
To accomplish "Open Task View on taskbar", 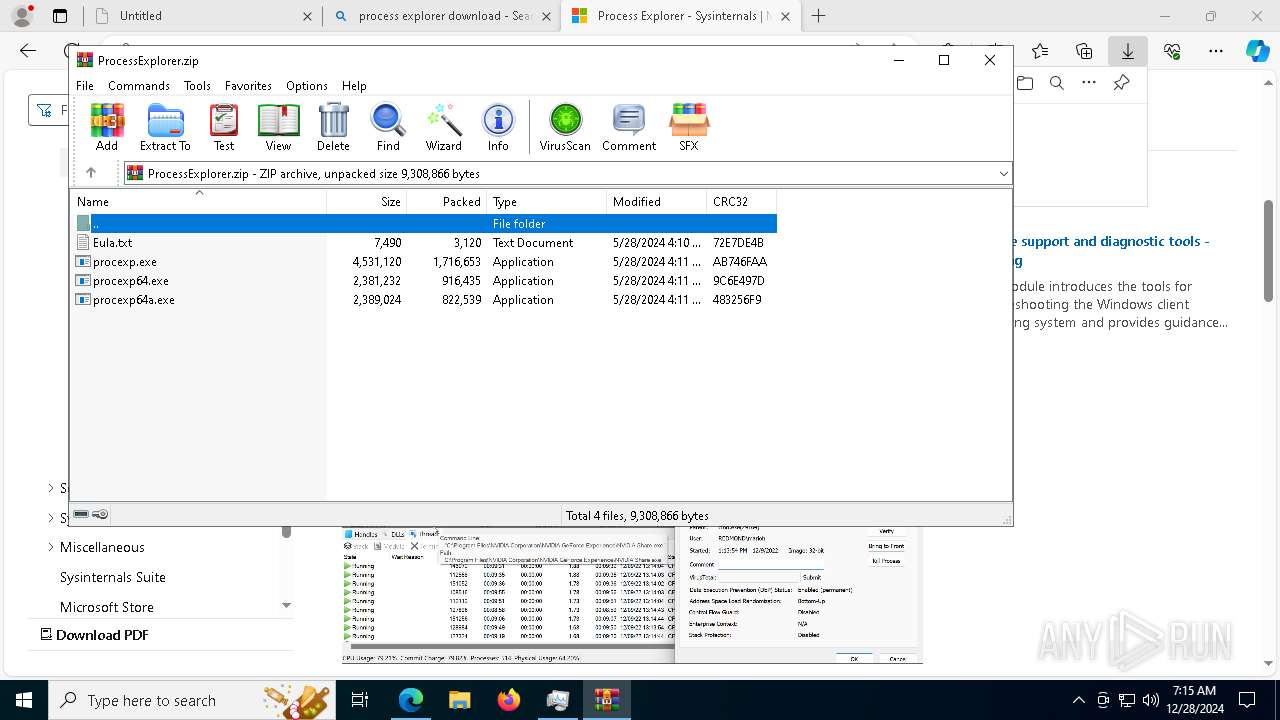I will (360, 700).
